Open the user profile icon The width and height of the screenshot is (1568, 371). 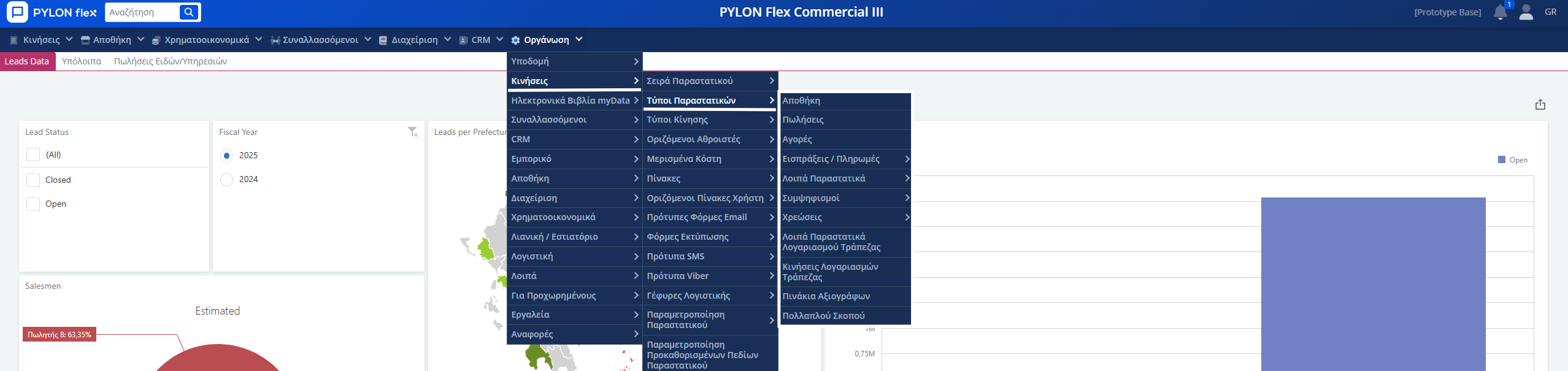tap(1526, 12)
